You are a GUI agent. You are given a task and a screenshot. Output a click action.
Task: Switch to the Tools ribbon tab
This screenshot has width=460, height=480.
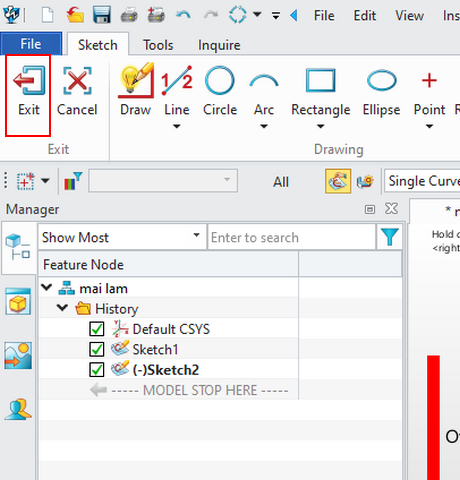tap(158, 45)
